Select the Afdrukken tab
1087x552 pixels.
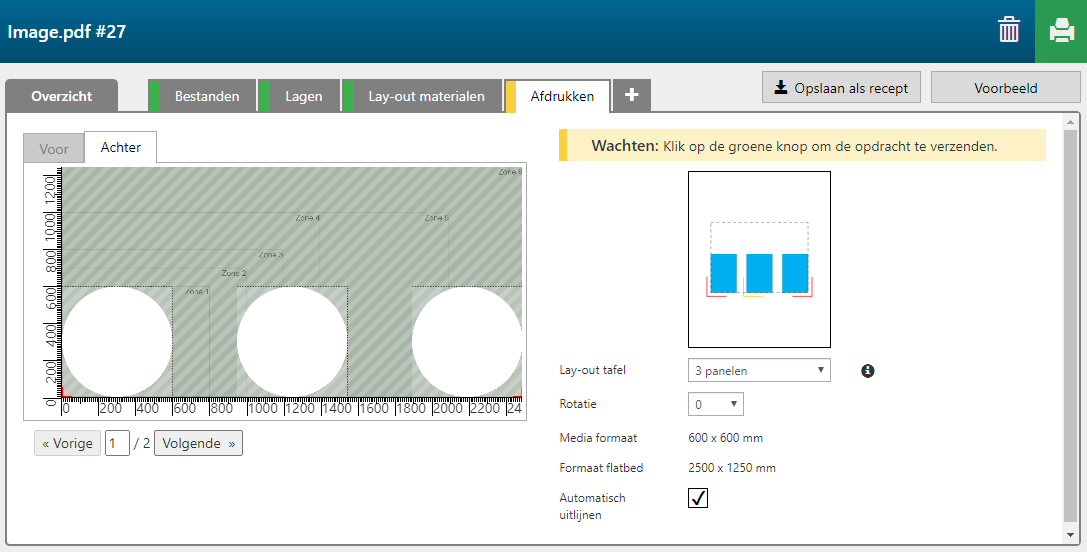[561, 96]
